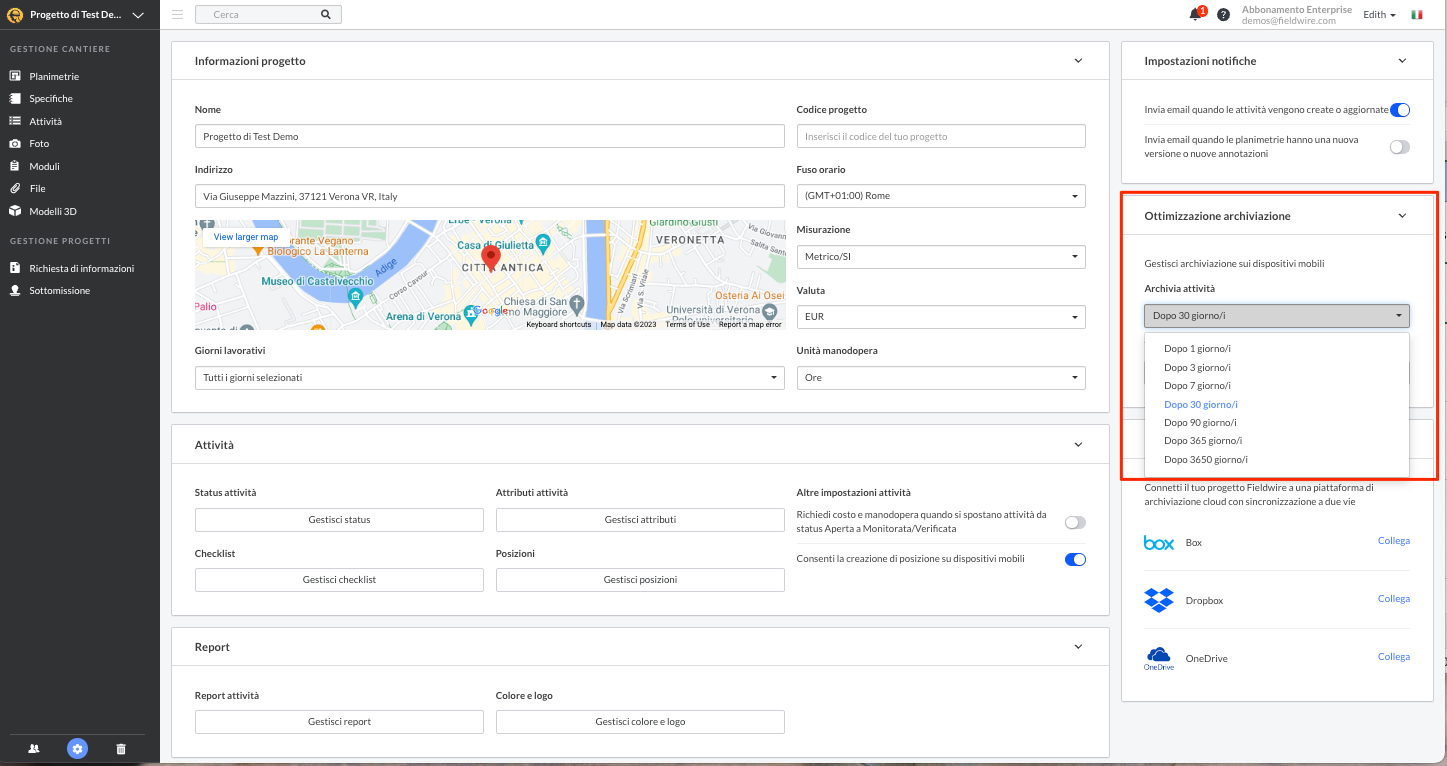Toggle the hamburger menu icon

(178, 15)
